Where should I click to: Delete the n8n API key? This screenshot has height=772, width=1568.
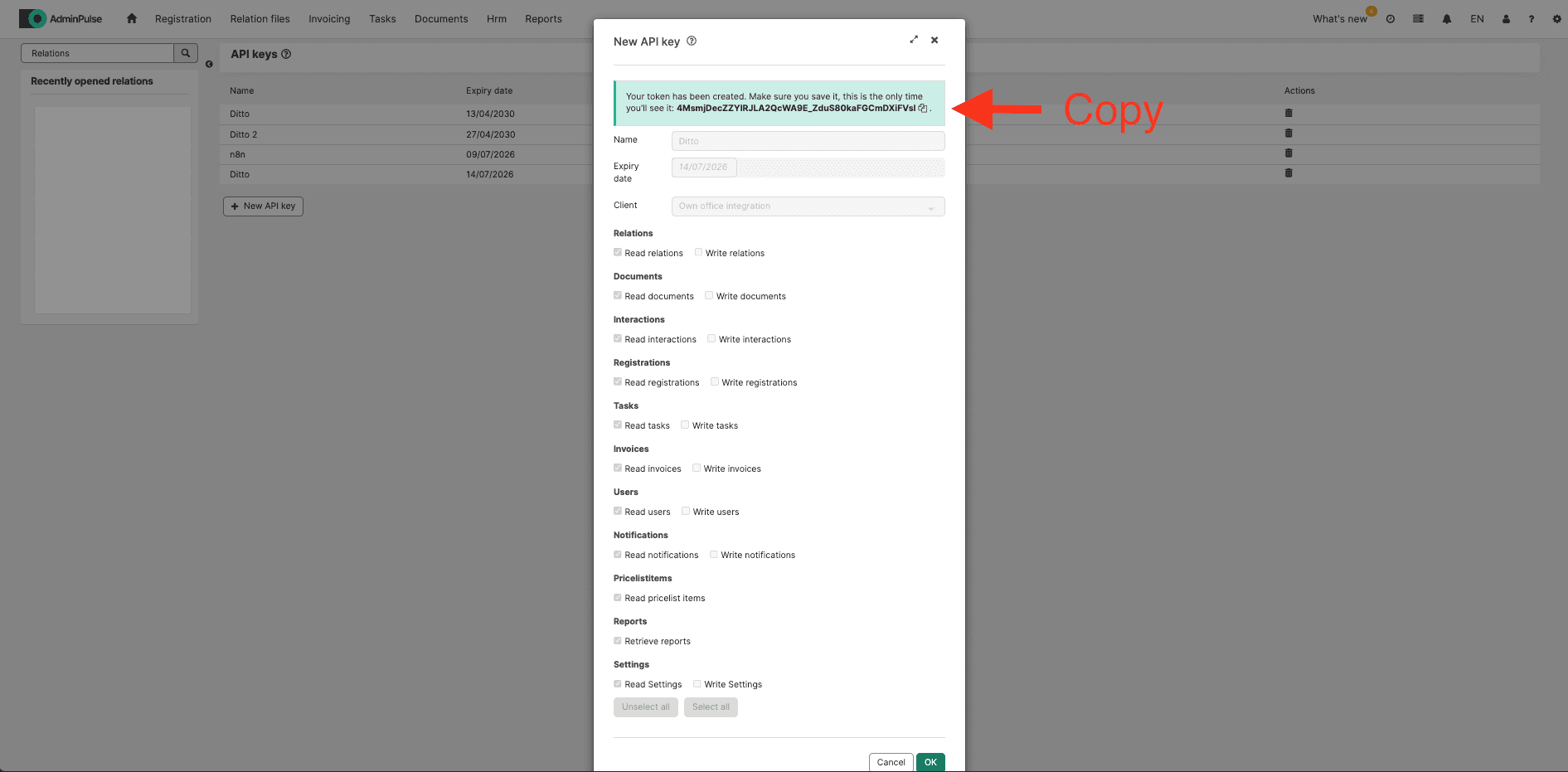[x=1289, y=153]
